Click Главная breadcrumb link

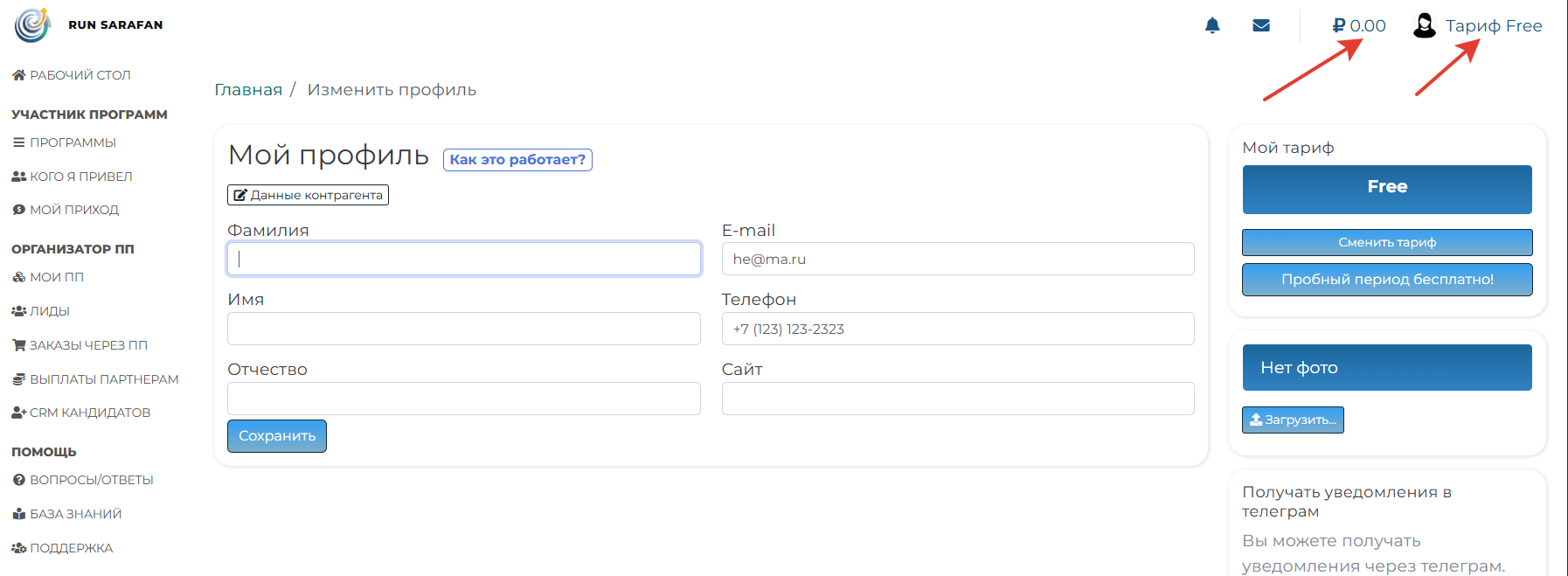point(248,90)
